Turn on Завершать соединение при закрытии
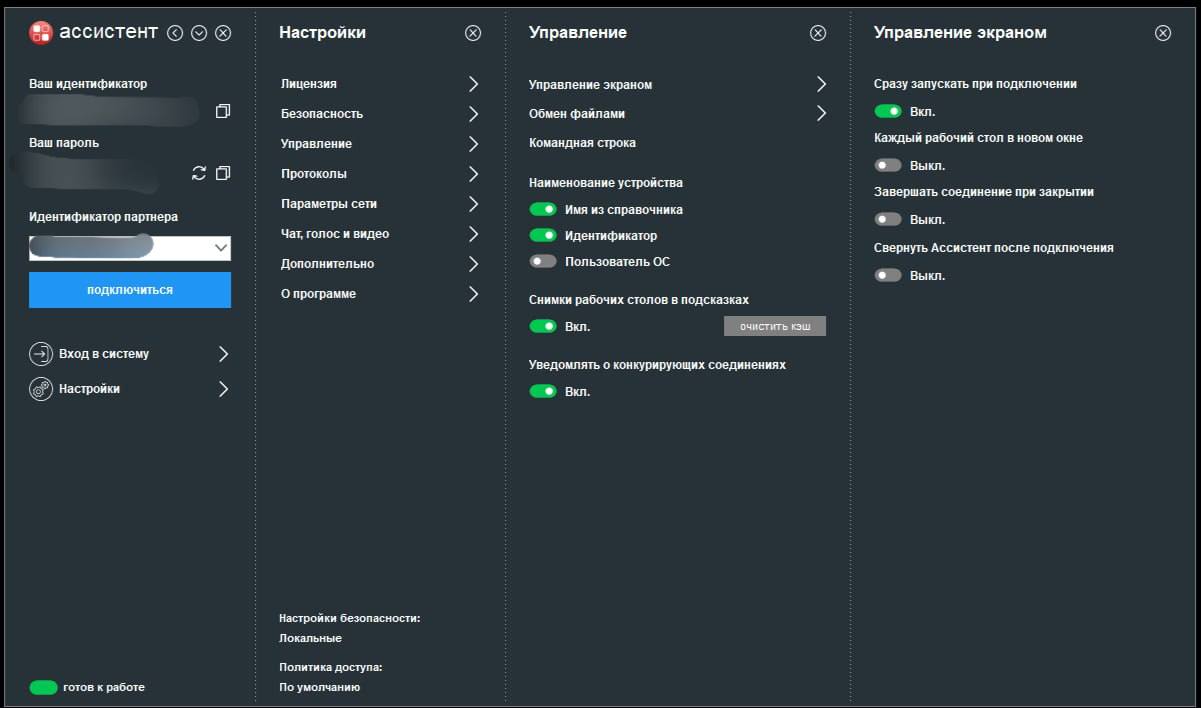 coord(888,219)
